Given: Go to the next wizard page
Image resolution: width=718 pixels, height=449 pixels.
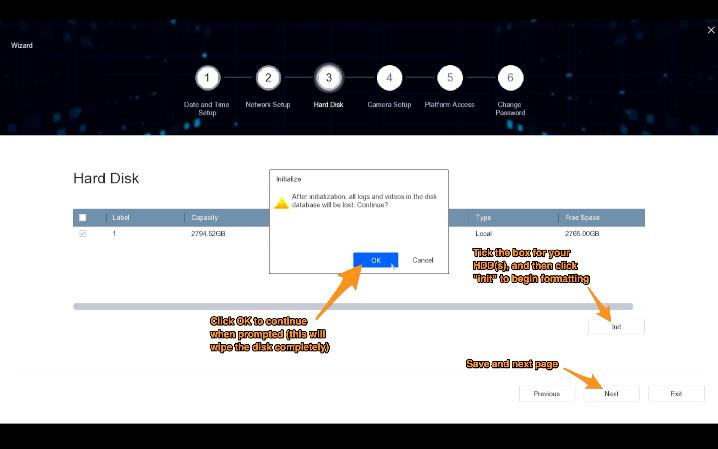Looking at the screenshot, I should coord(611,394).
